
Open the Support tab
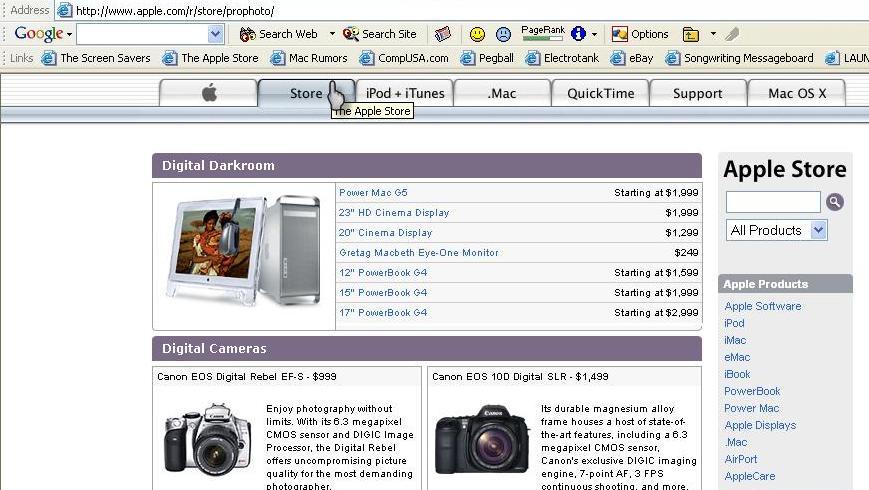click(698, 93)
